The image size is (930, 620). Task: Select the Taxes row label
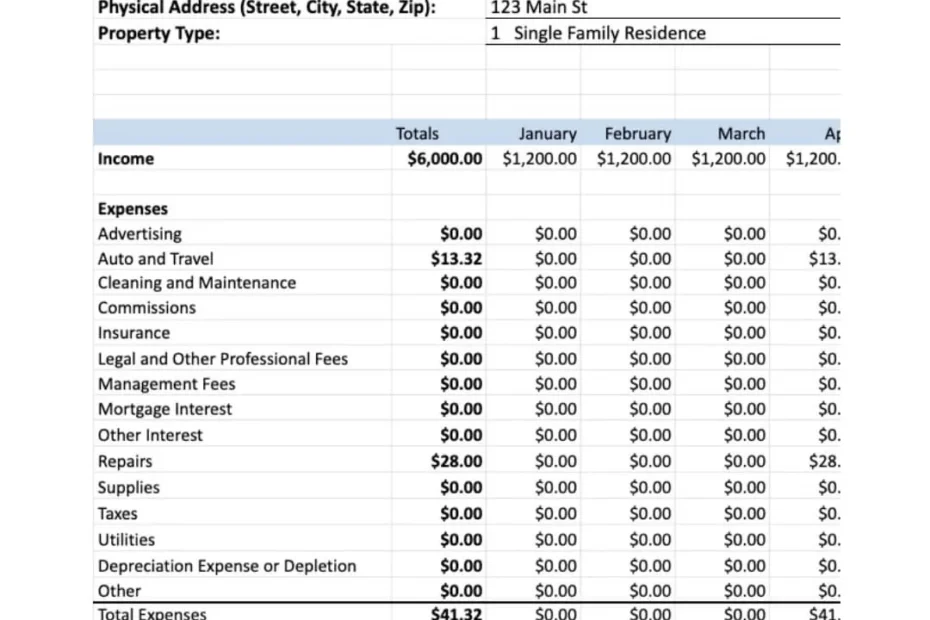pyautogui.click(x=117, y=514)
